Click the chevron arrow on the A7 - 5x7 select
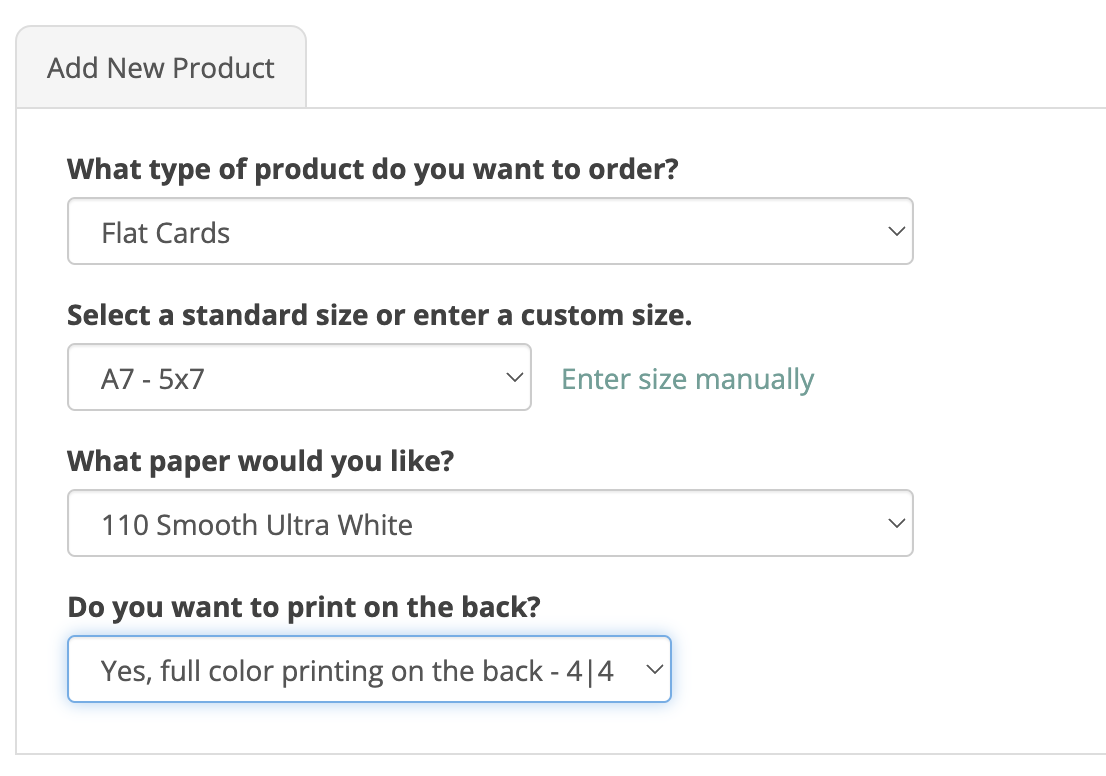This screenshot has height=776, width=1106. (514, 378)
